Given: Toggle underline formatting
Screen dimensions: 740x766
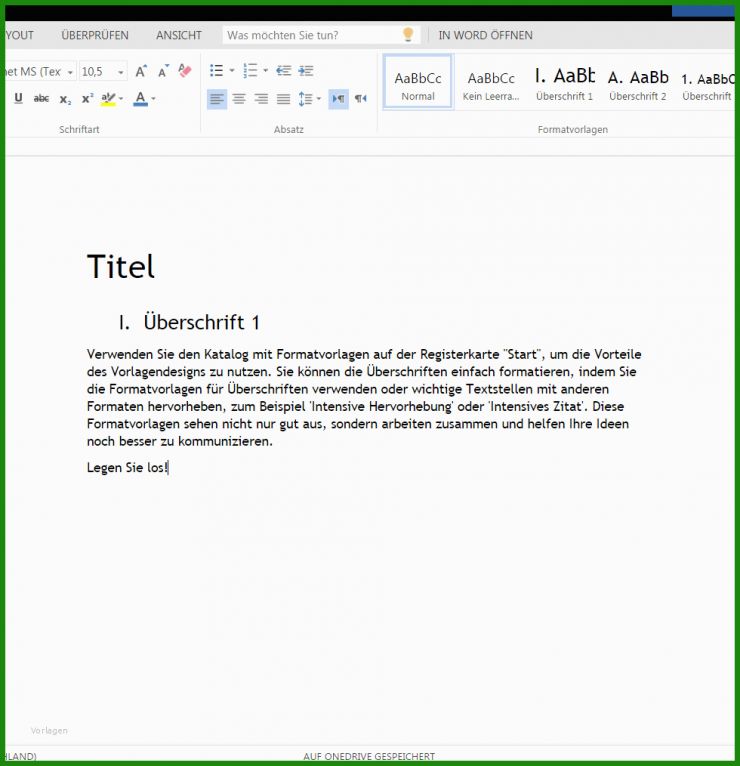Looking at the screenshot, I should [19, 98].
